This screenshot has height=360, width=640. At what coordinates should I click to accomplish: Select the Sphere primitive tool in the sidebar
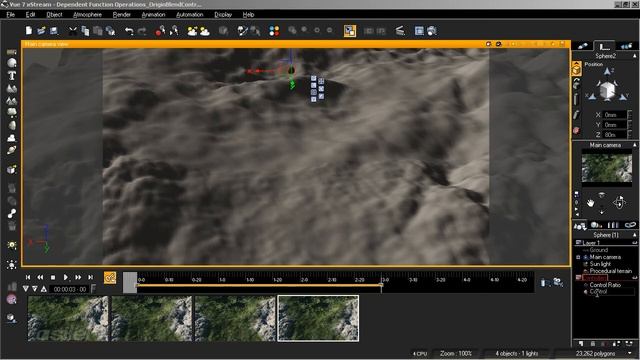click(x=12, y=63)
